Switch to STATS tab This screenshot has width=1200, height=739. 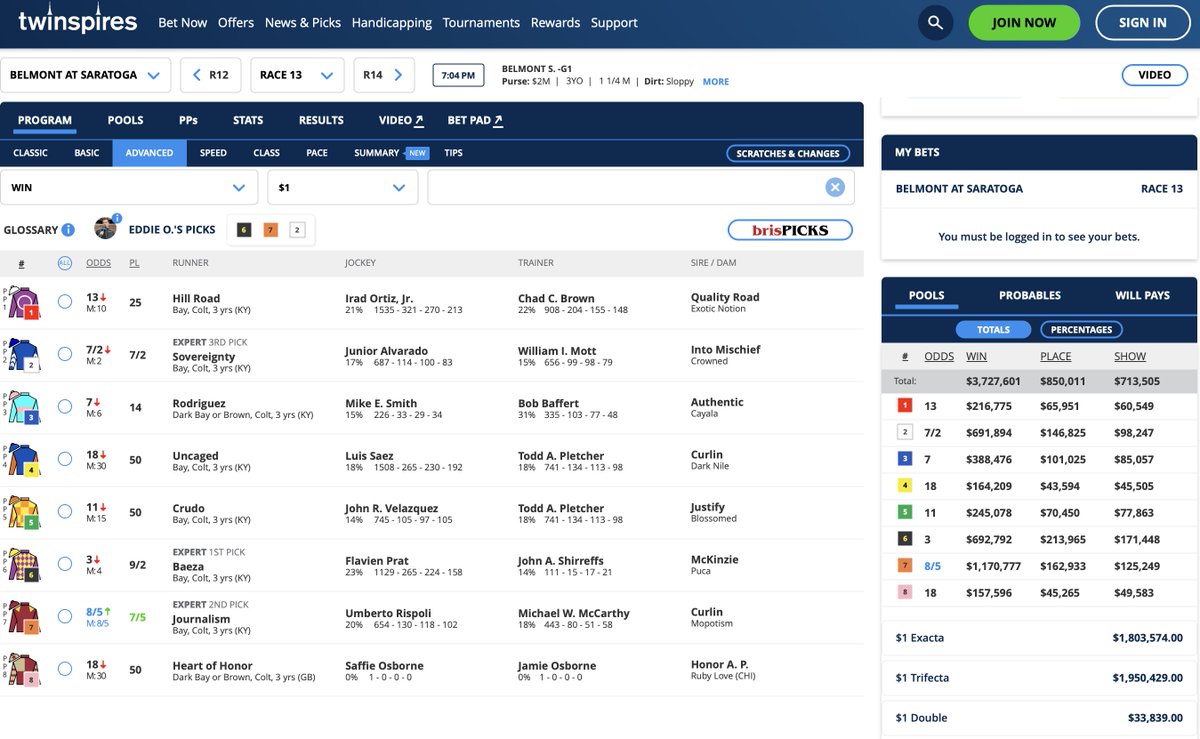click(248, 120)
